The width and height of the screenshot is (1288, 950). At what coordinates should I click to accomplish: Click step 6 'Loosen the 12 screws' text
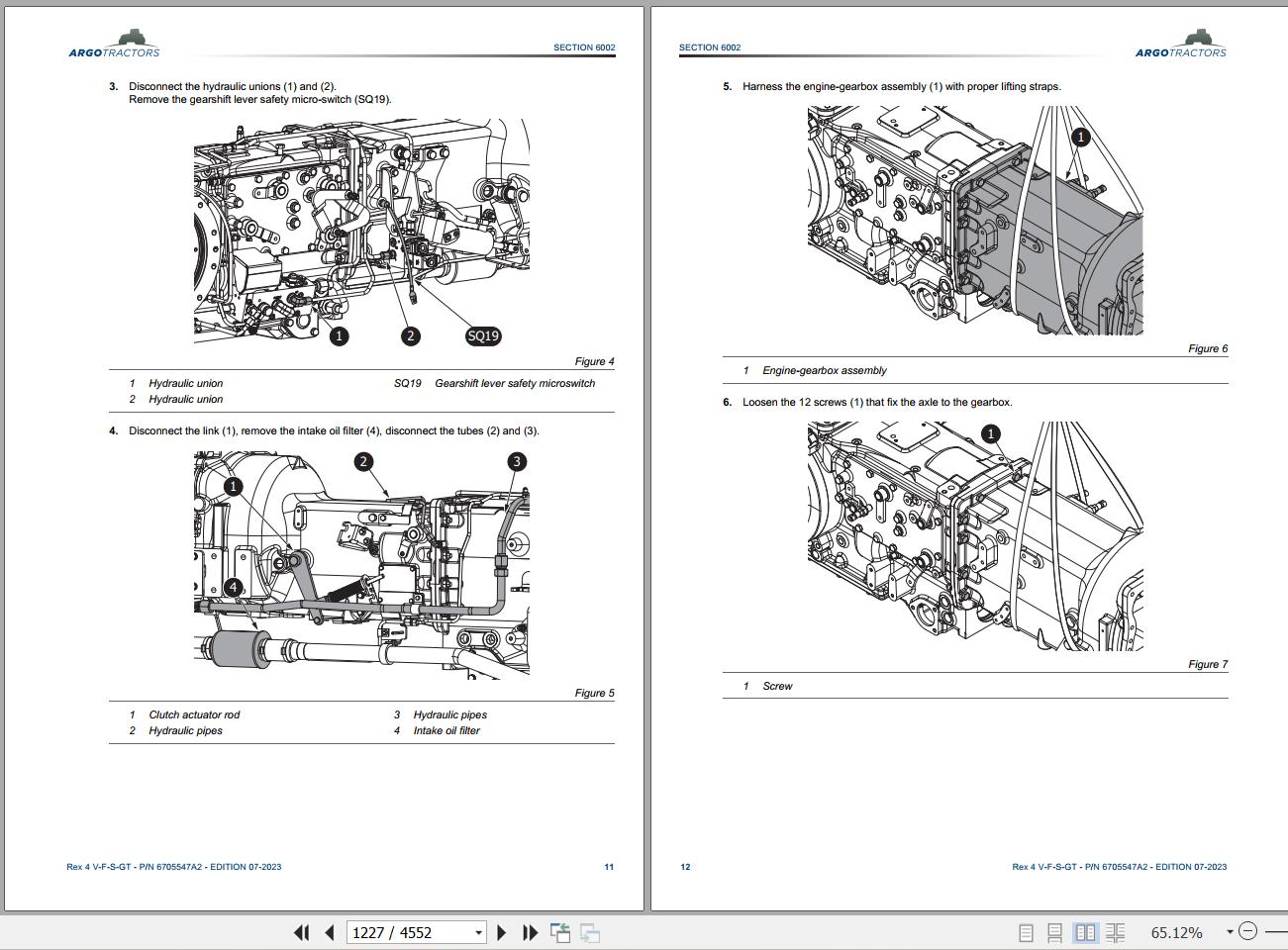pos(877,402)
